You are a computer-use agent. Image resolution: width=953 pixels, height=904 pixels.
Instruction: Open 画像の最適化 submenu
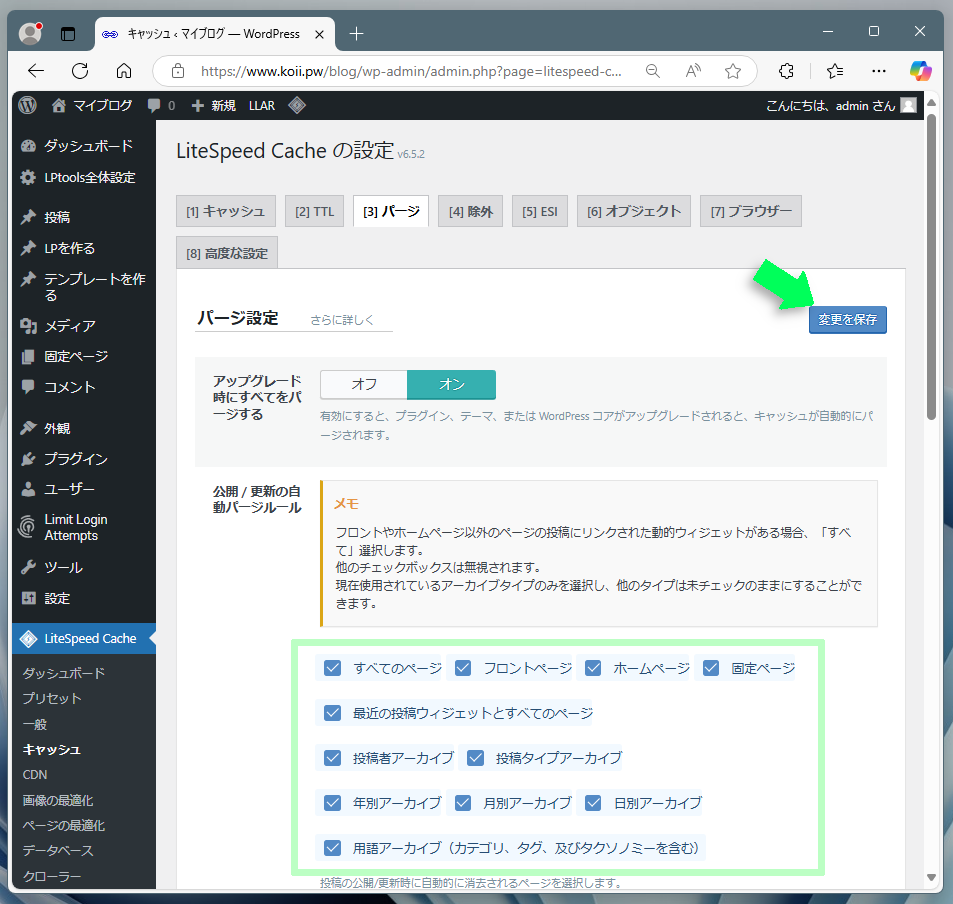click(58, 800)
